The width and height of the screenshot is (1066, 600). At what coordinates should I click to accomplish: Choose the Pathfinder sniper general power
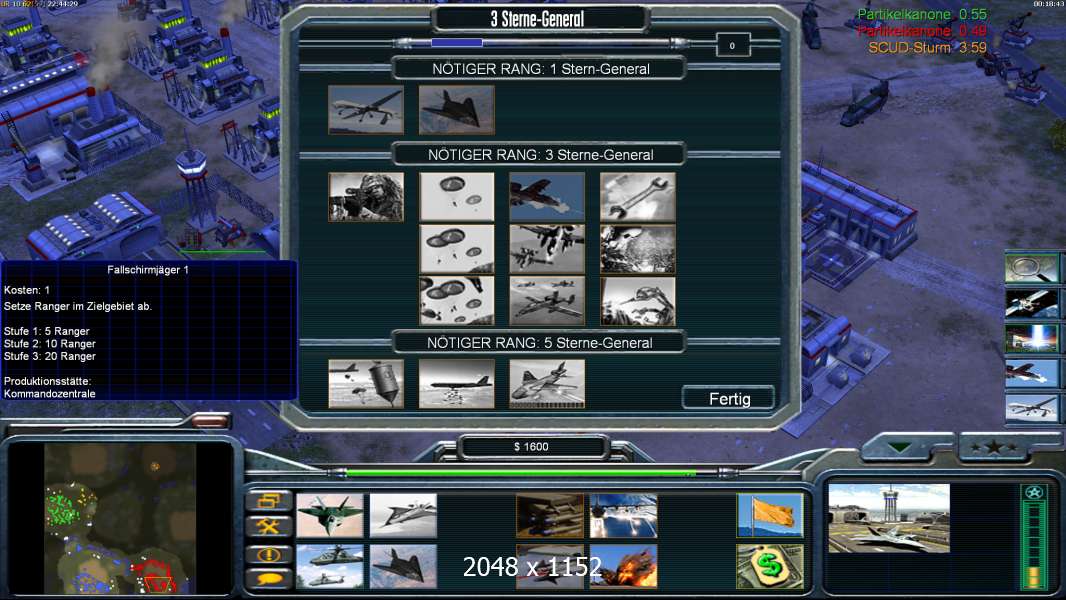tap(366, 197)
